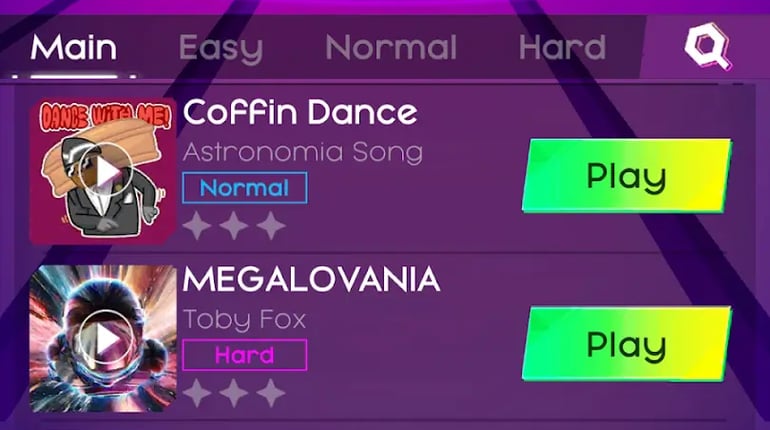Click the Hard badge on MEGALOVANIA
Image resolution: width=770 pixels, height=430 pixels.
click(245, 355)
